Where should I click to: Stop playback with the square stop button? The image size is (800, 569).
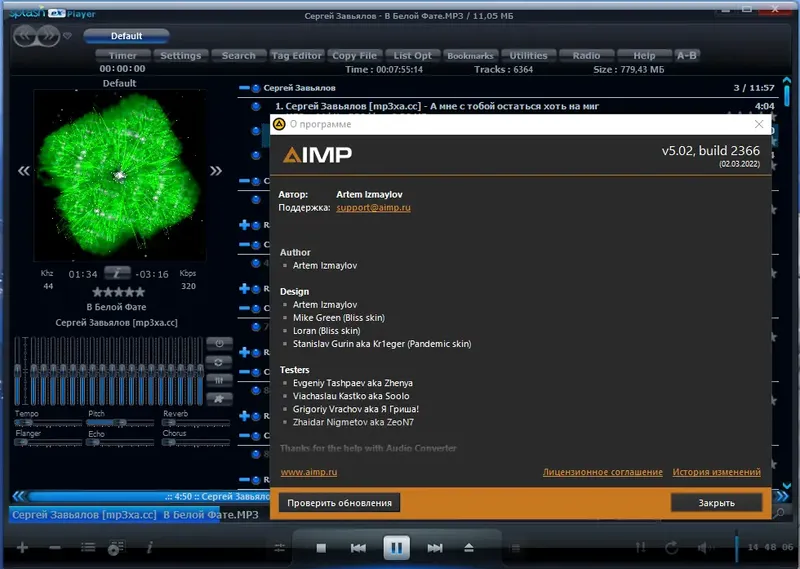(x=321, y=548)
